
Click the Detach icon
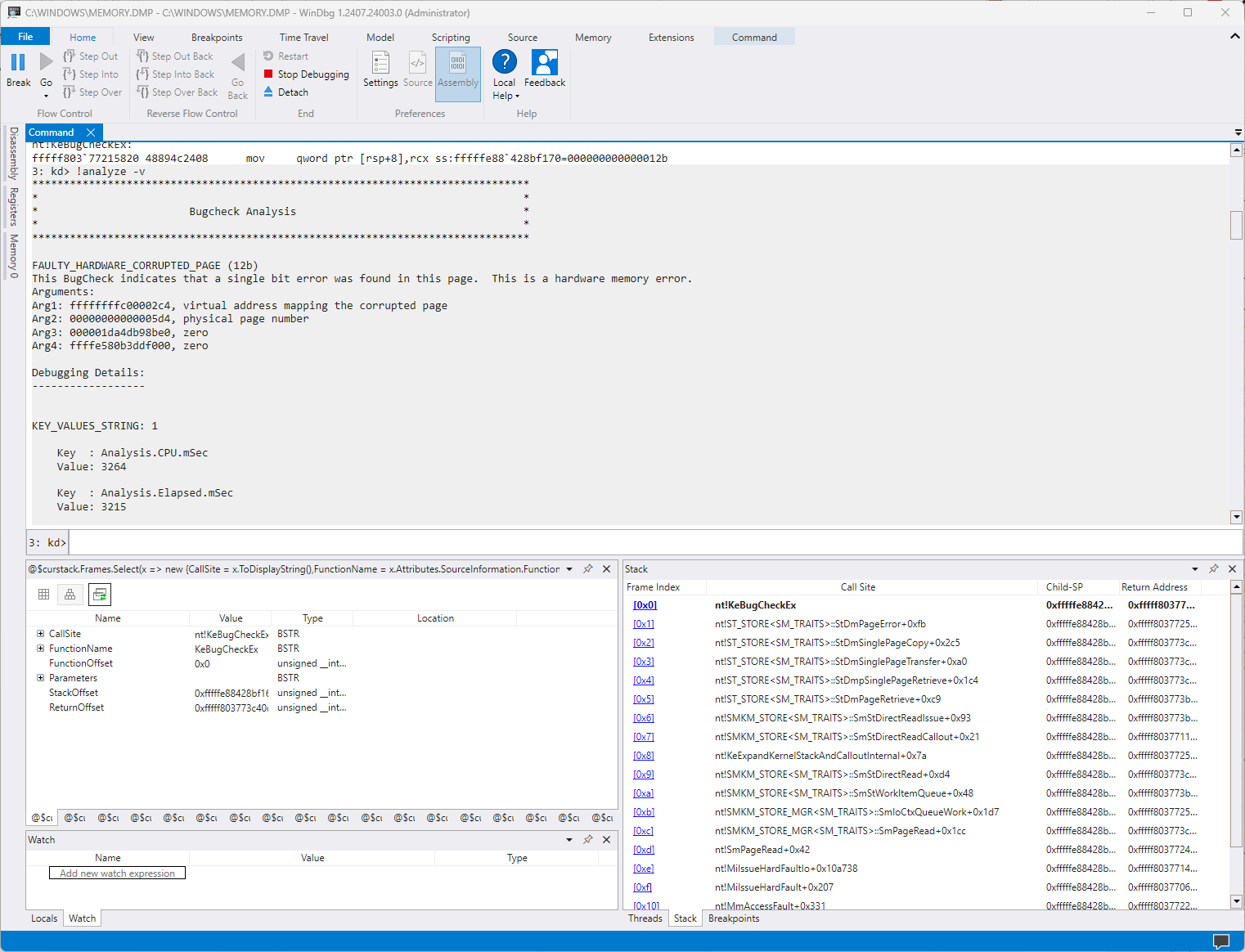(x=268, y=92)
